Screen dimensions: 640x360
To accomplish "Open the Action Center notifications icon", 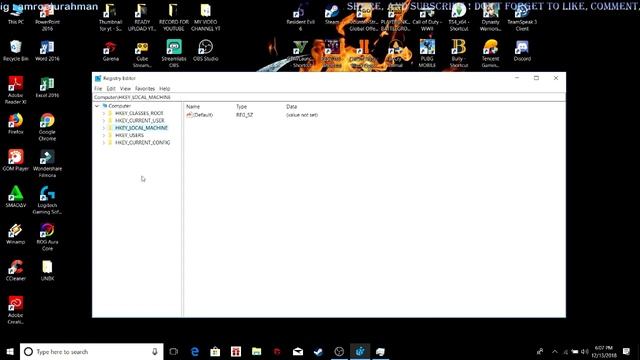I will 627,351.
